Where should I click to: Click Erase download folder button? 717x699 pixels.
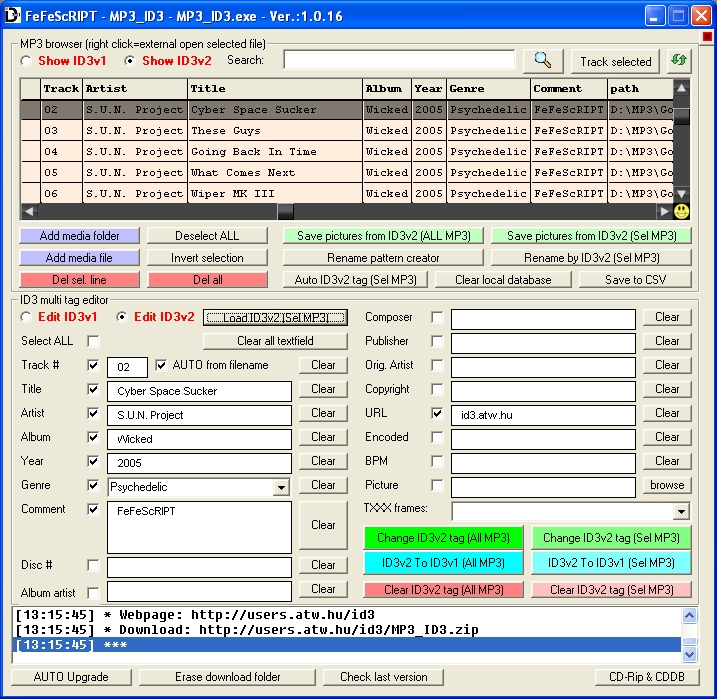(227, 677)
